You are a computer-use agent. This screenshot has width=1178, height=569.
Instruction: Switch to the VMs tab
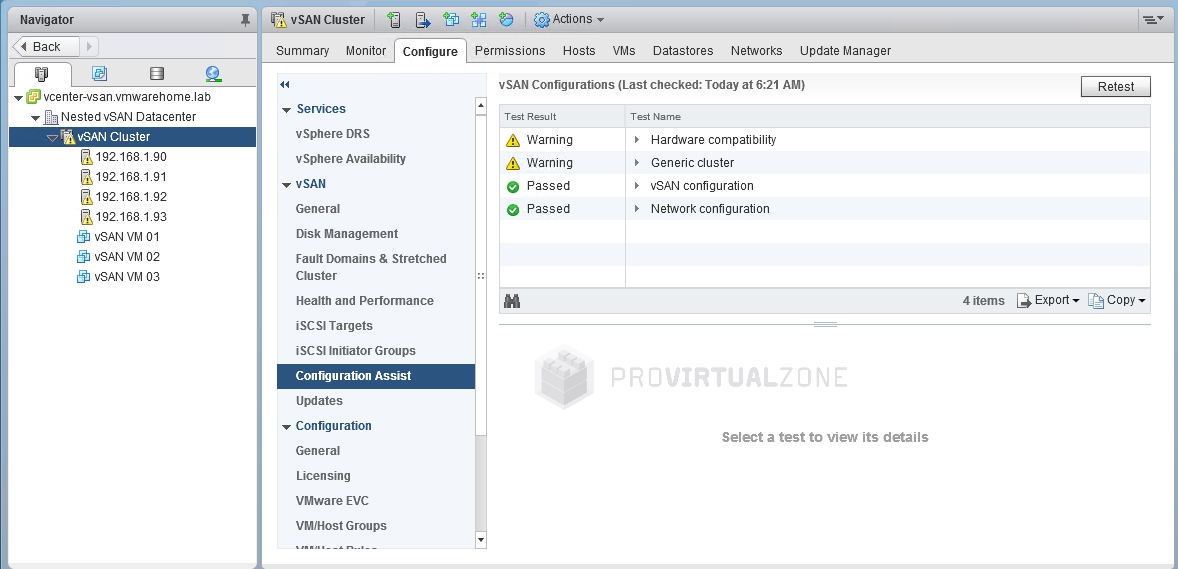[624, 51]
